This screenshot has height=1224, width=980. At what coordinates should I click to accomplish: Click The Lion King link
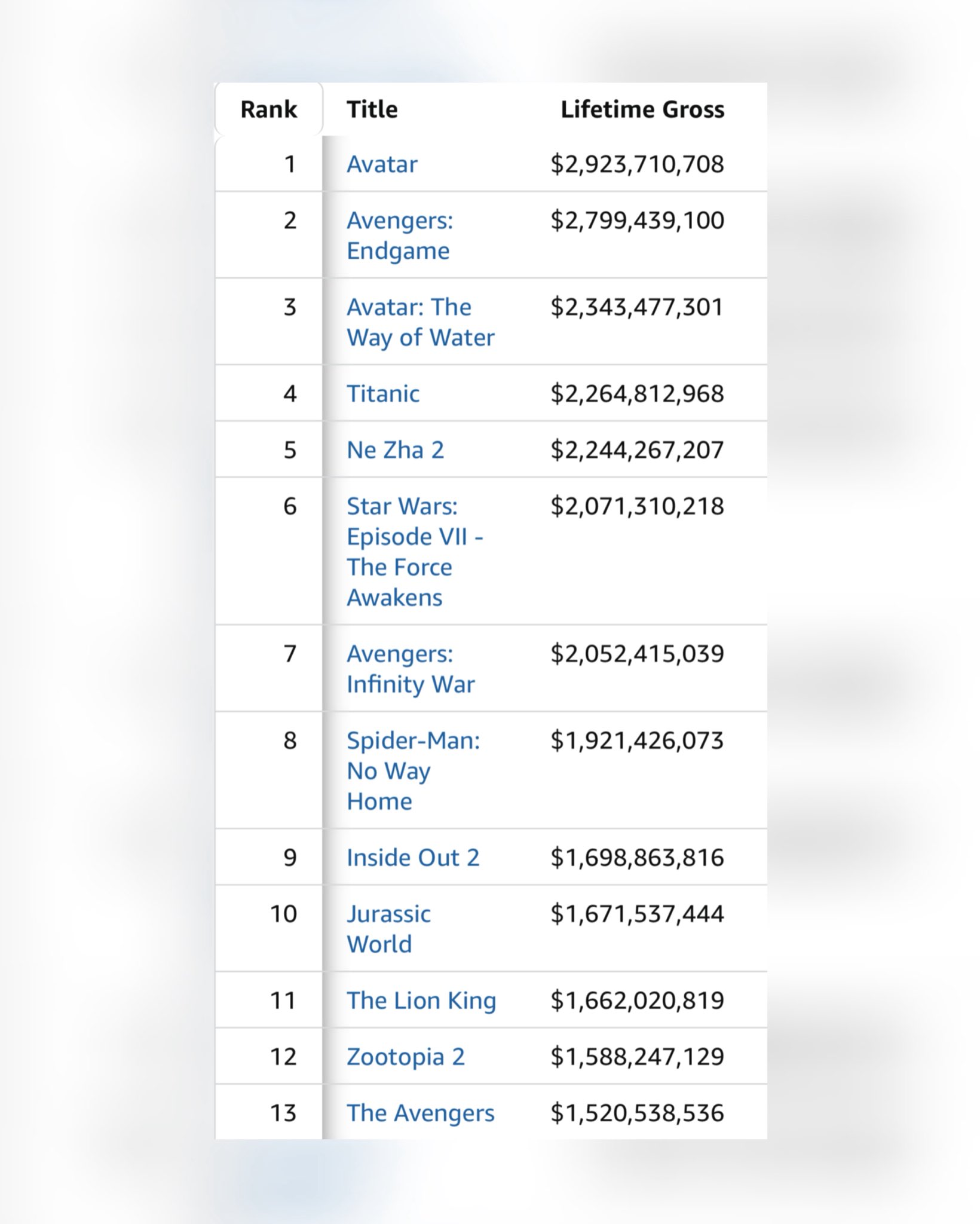[x=421, y=1000]
